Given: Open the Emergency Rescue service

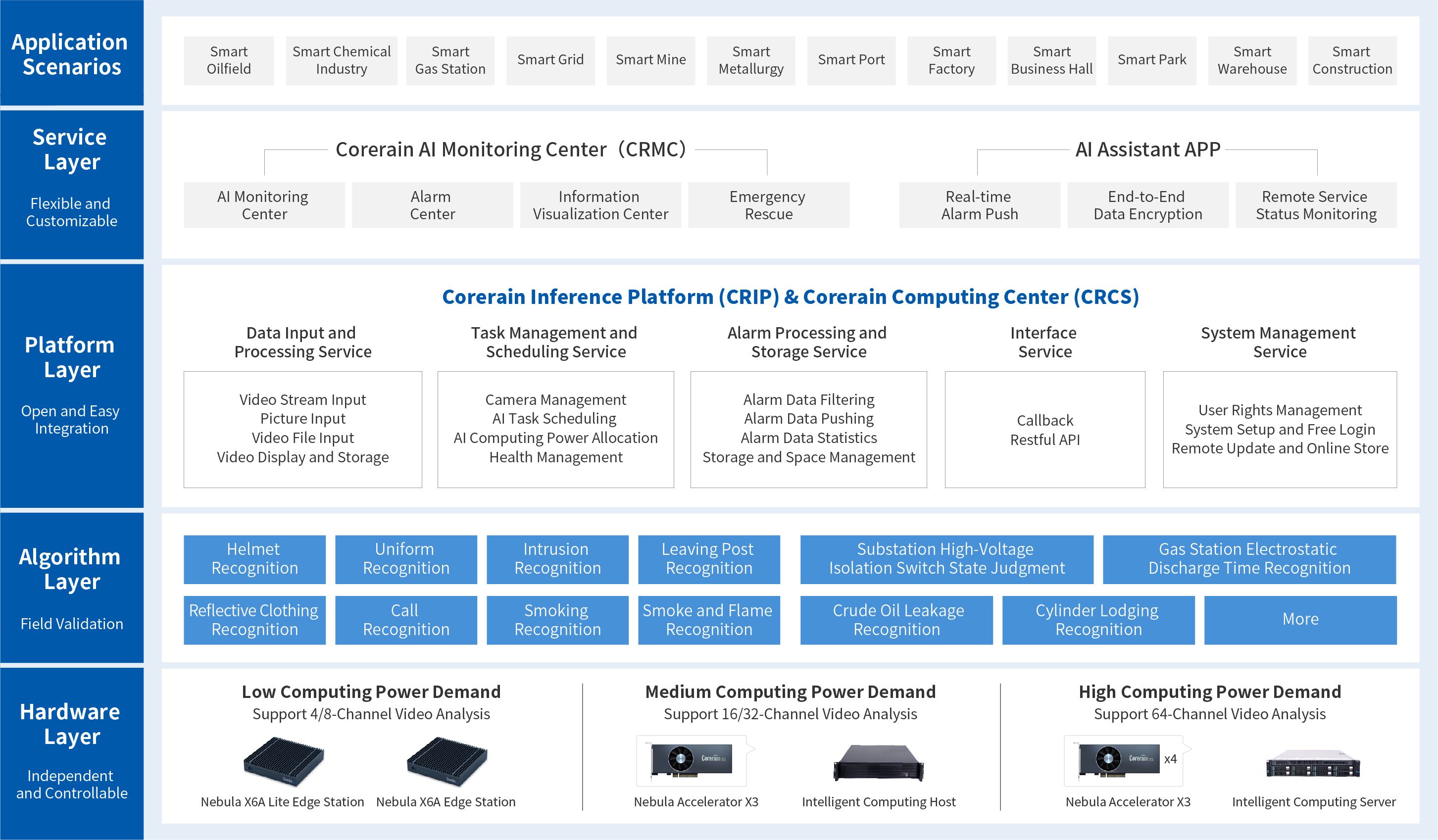Looking at the screenshot, I should [x=767, y=205].
